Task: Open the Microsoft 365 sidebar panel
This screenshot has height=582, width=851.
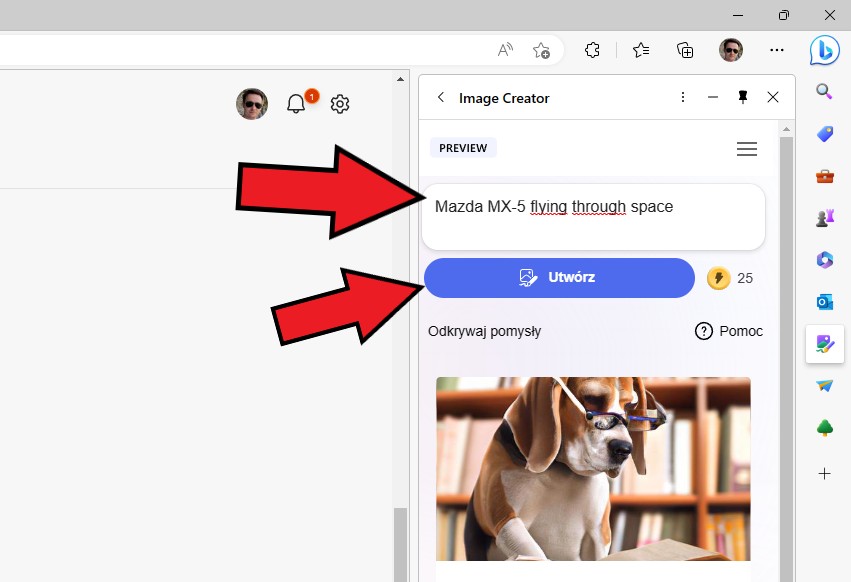Action: [824, 259]
